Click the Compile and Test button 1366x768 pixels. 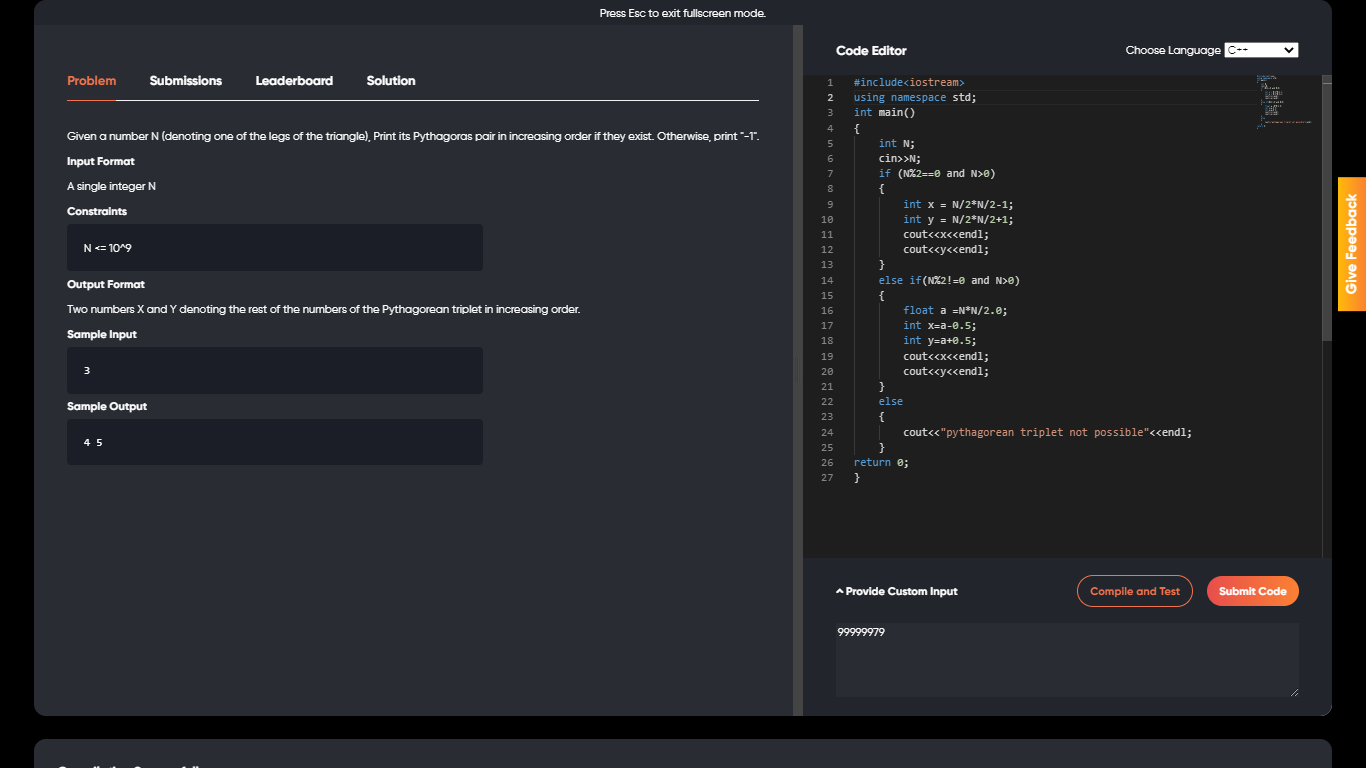[x=1134, y=591]
